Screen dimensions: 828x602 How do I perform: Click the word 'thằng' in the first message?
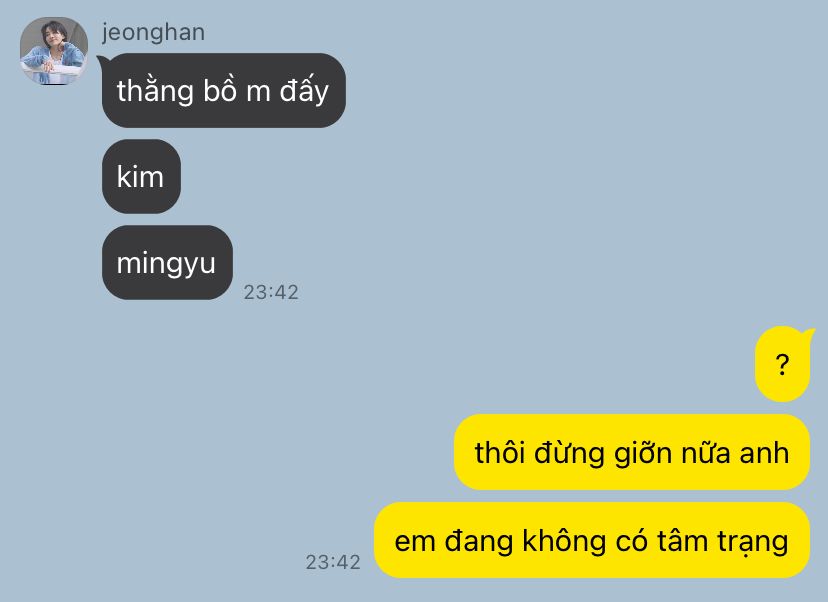click(155, 91)
